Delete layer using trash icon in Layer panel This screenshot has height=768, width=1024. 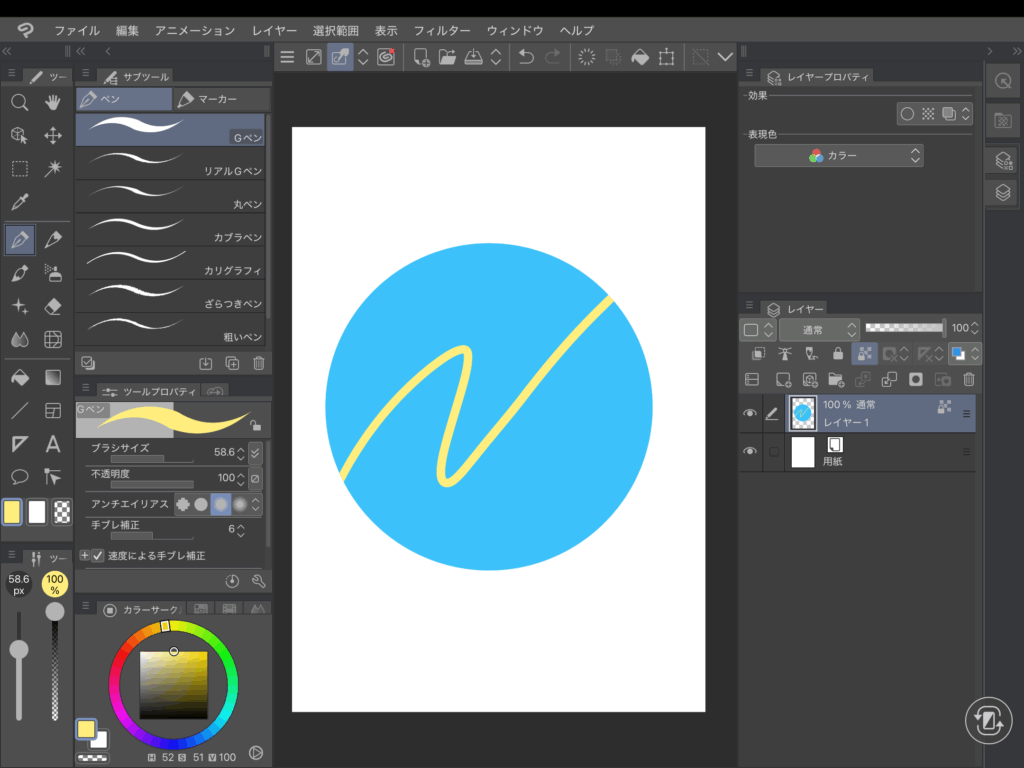click(x=968, y=379)
